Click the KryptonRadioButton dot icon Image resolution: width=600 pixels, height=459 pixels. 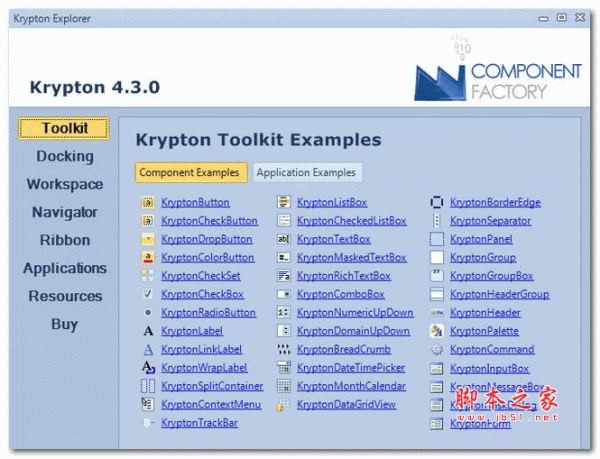click(x=148, y=313)
